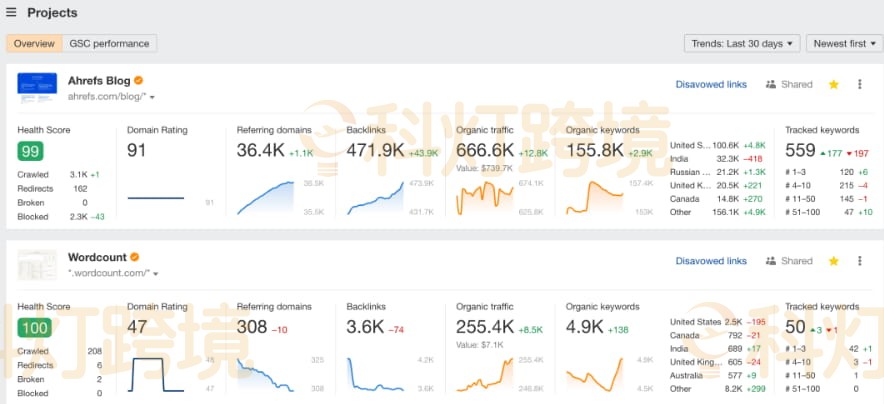The width and height of the screenshot is (884, 404).
Task: Open the hamburger menu beside Projects
Action: 11,13
